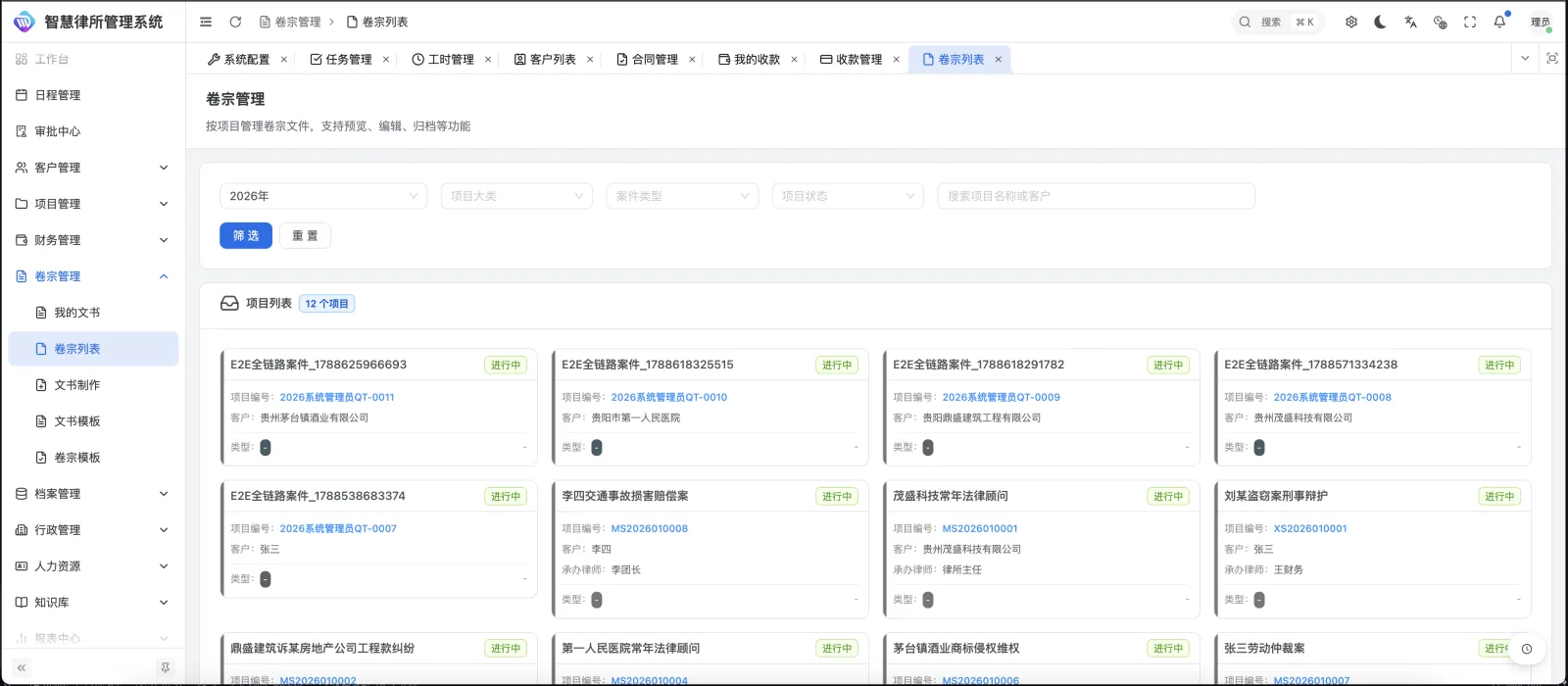Expand 客户管理 sidebar menu
Image resolution: width=1568 pixels, height=686 pixels.
click(x=93, y=168)
